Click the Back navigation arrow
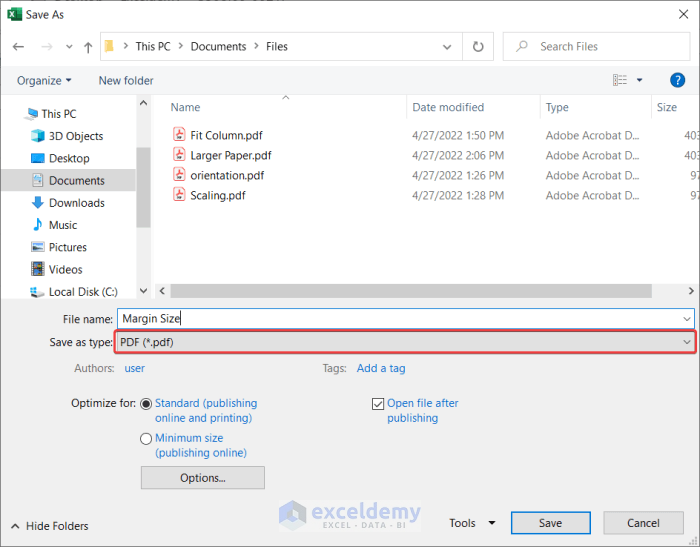The width and height of the screenshot is (700, 547). pyautogui.click(x=18, y=46)
